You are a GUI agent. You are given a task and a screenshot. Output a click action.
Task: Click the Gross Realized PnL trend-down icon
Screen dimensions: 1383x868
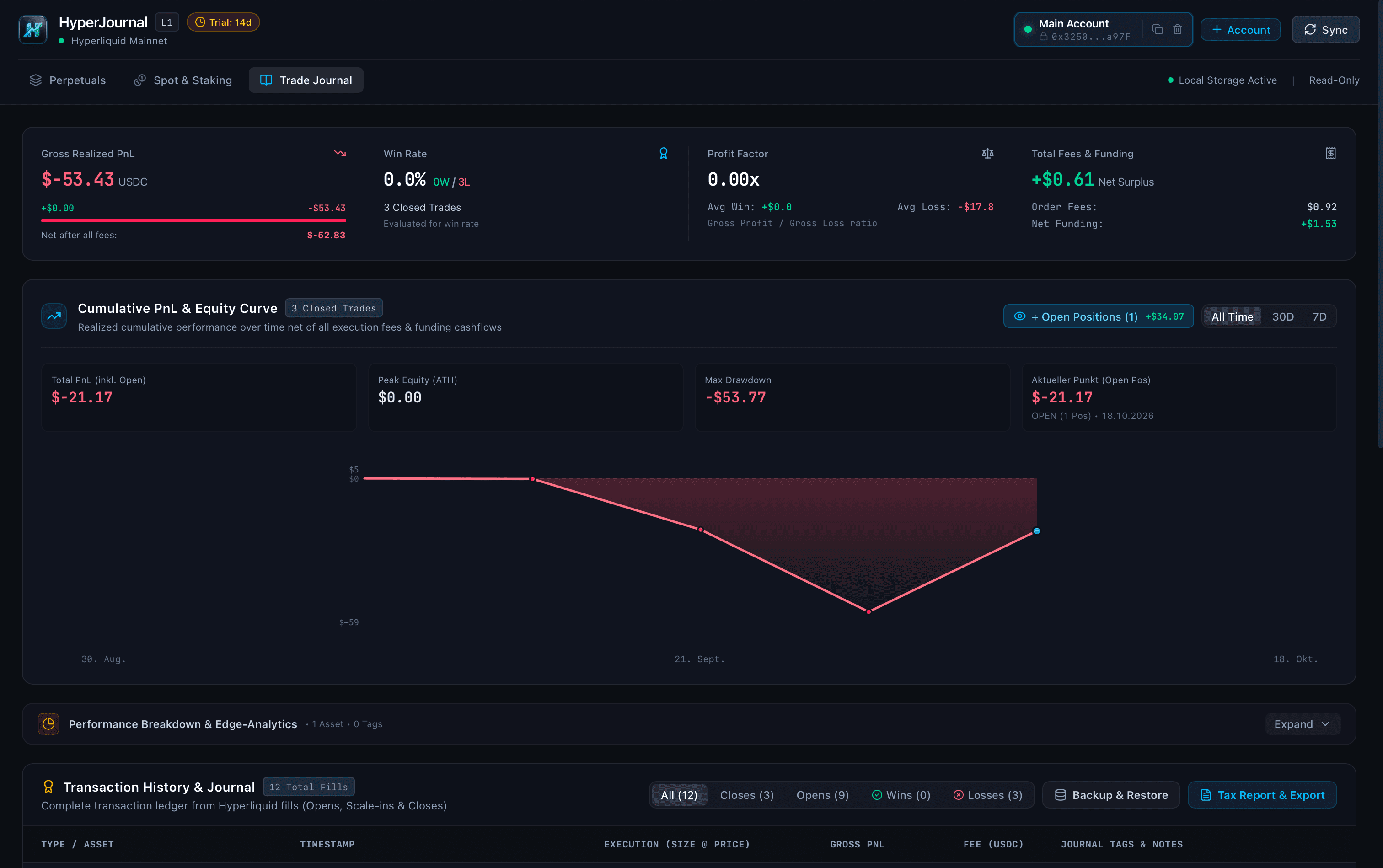(340, 153)
